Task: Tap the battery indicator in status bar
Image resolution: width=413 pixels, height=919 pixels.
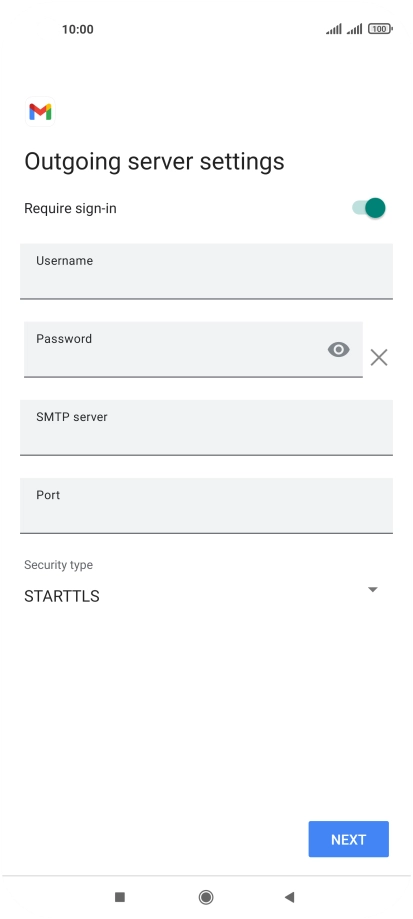Action: 380,29
